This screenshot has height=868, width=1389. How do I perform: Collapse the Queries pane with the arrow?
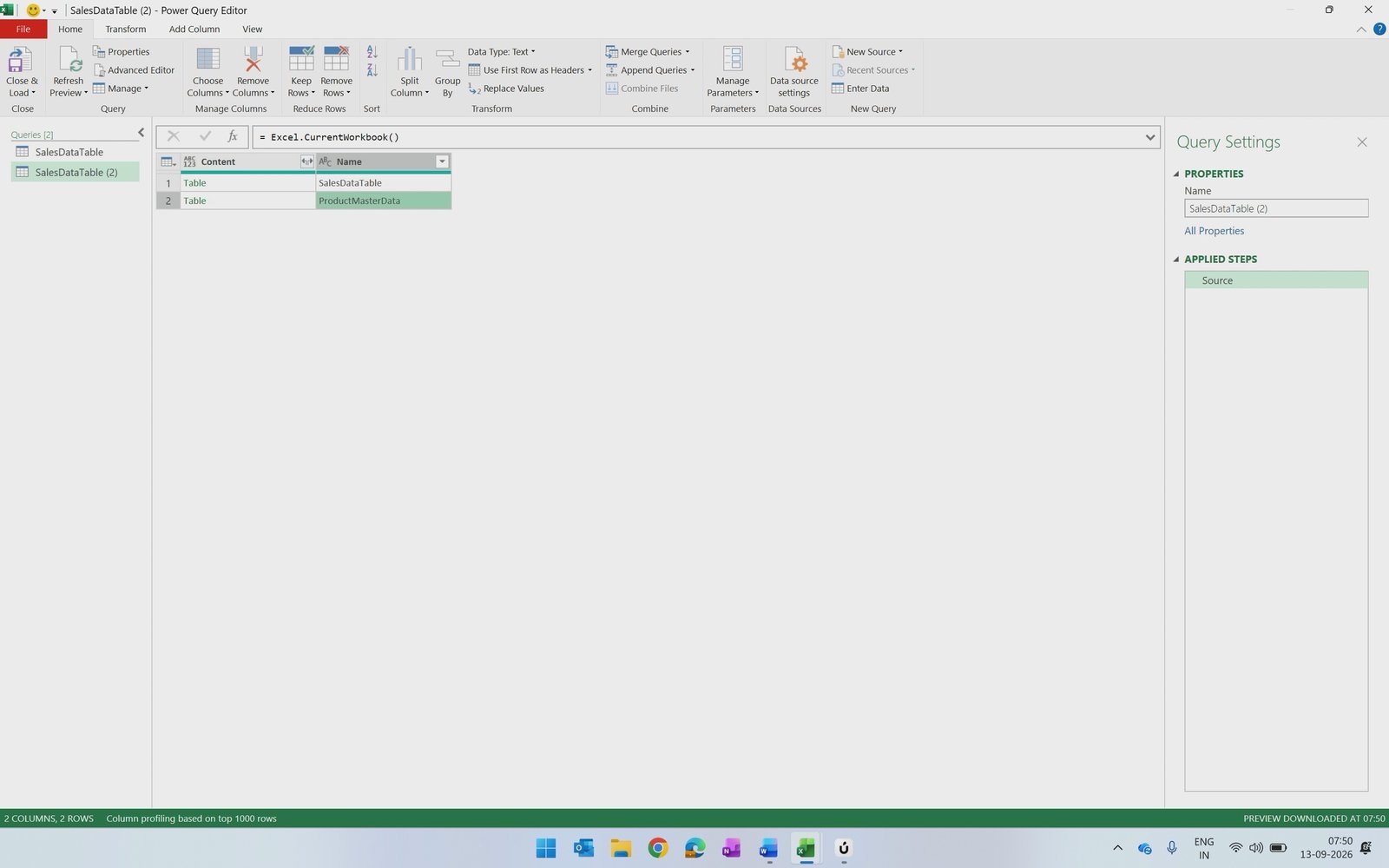coord(141,133)
